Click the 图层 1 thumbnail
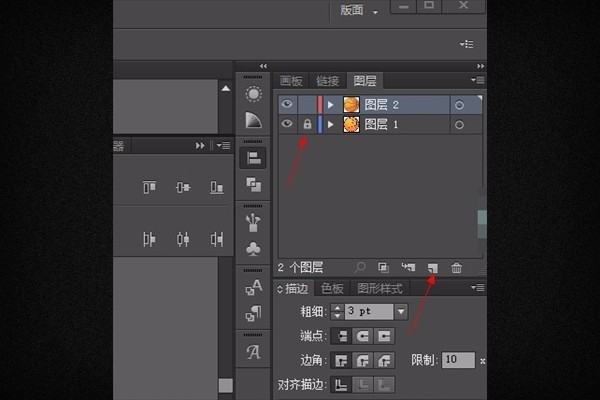The height and width of the screenshot is (400, 600). pyautogui.click(x=351, y=125)
